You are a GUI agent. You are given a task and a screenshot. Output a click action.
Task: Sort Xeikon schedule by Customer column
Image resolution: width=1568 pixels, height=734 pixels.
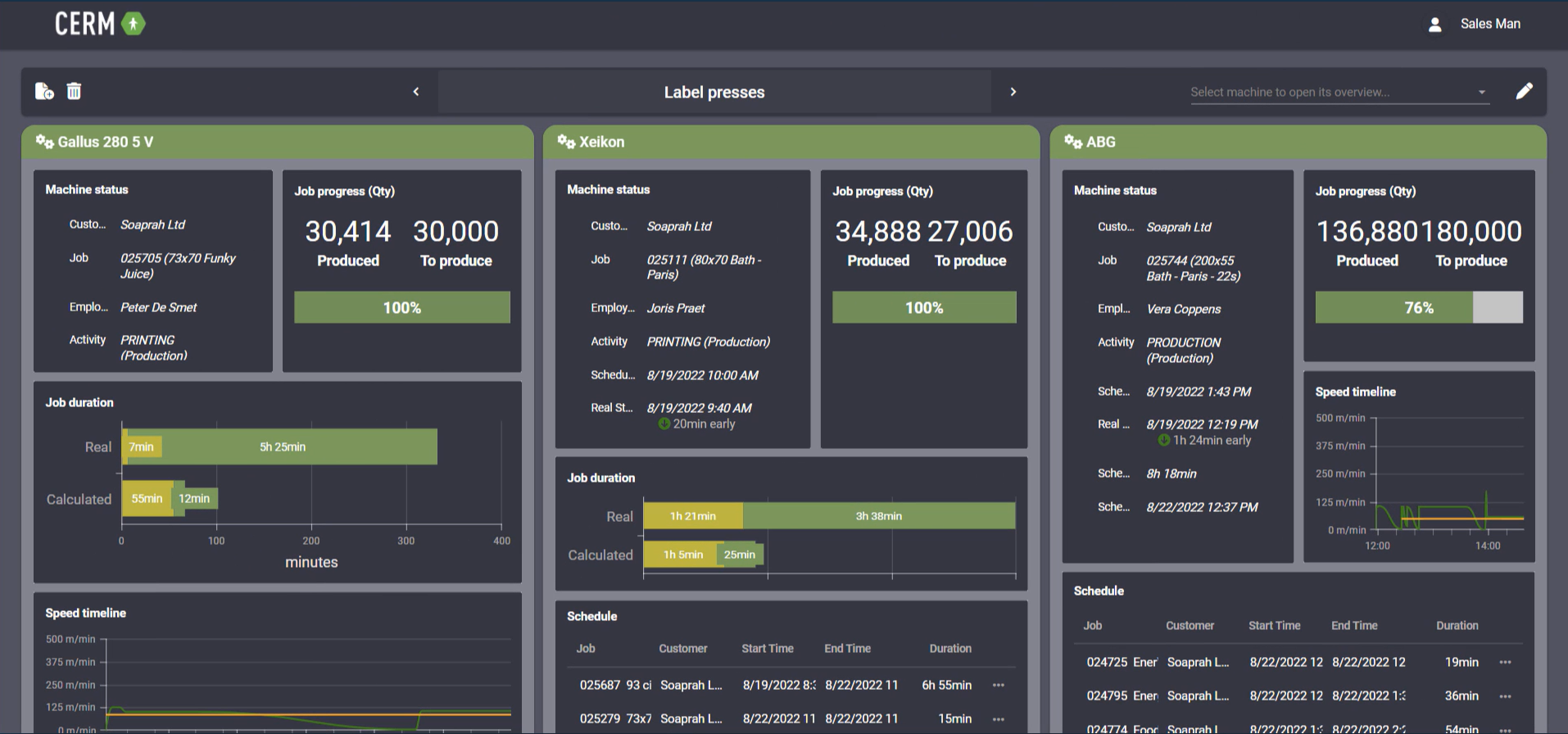683,648
